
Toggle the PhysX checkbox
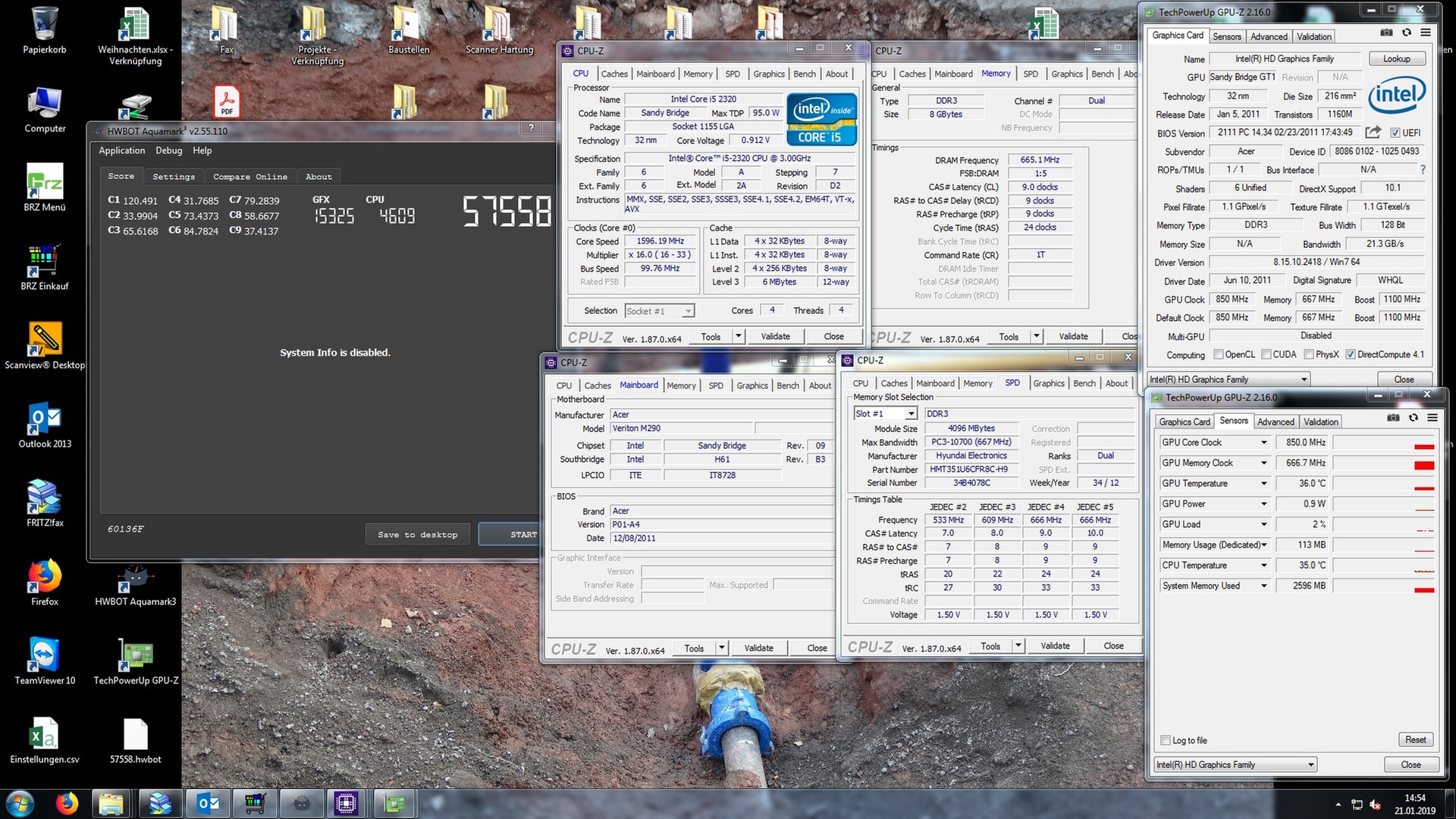[x=1309, y=354]
